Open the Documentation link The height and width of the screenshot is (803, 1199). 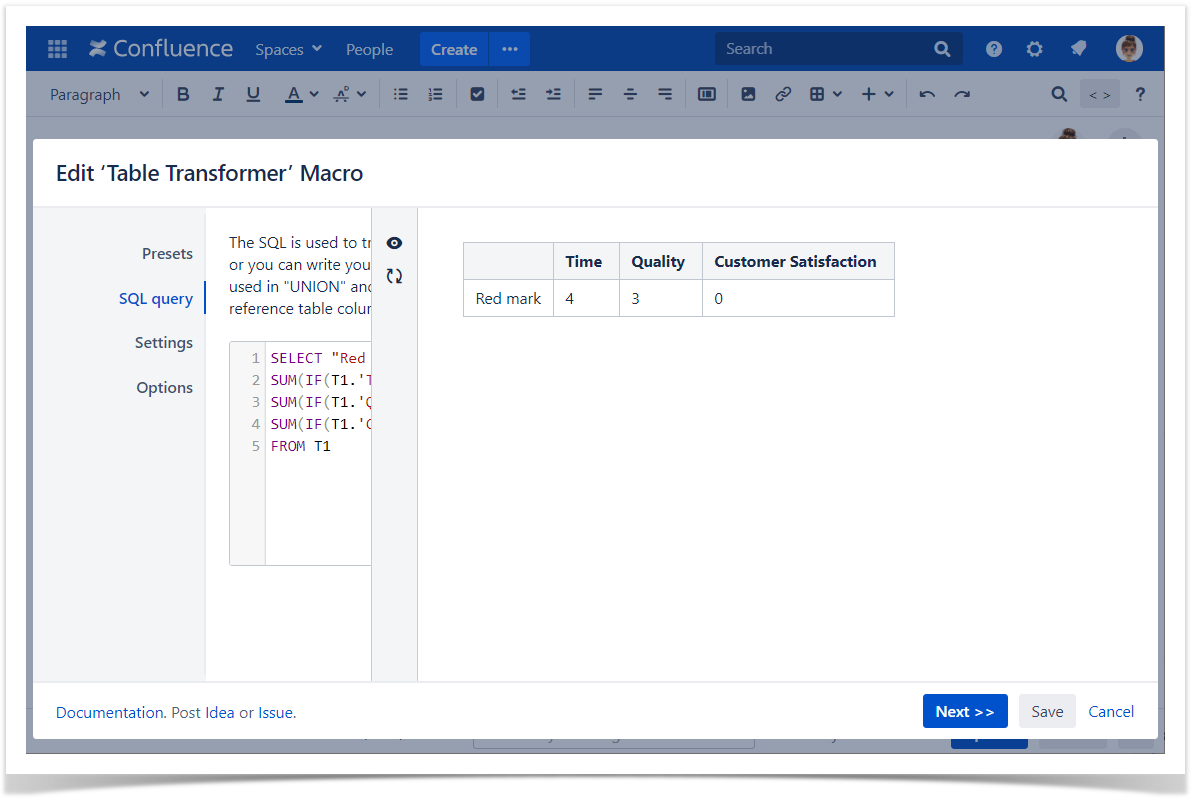pyautogui.click(x=109, y=713)
